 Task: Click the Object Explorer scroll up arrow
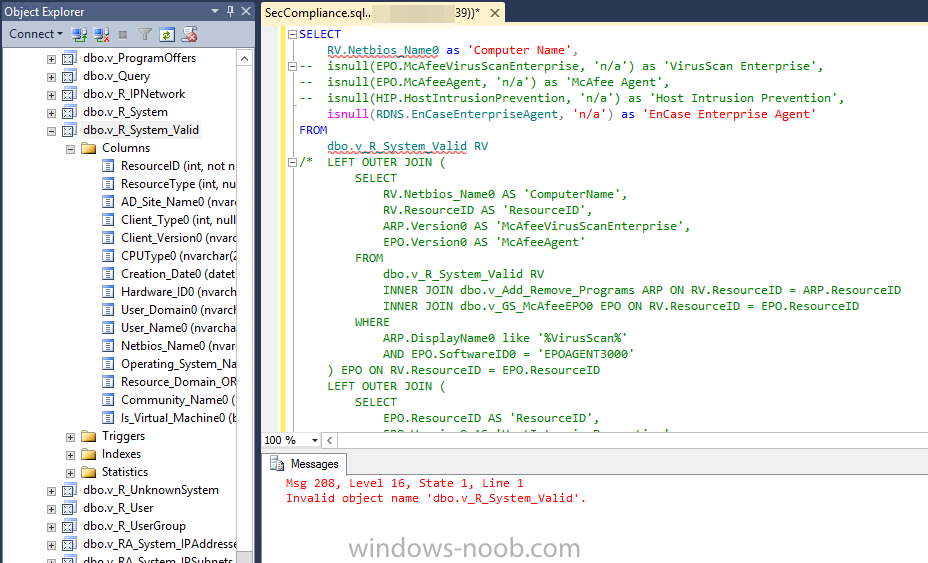click(245, 58)
